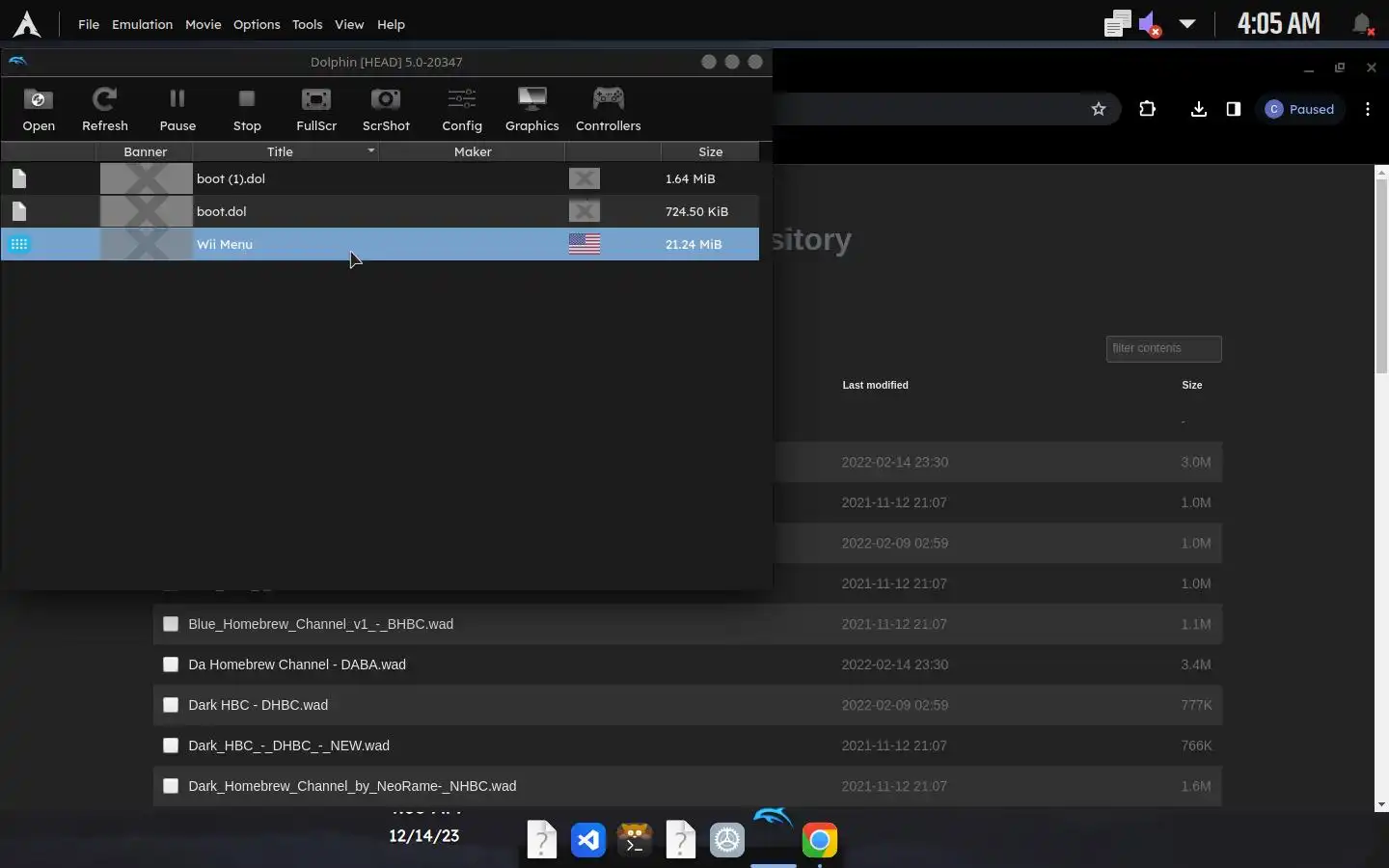Open Visual Studio Code from dock
The height and width of the screenshot is (868, 1389).
click(588, 841)
